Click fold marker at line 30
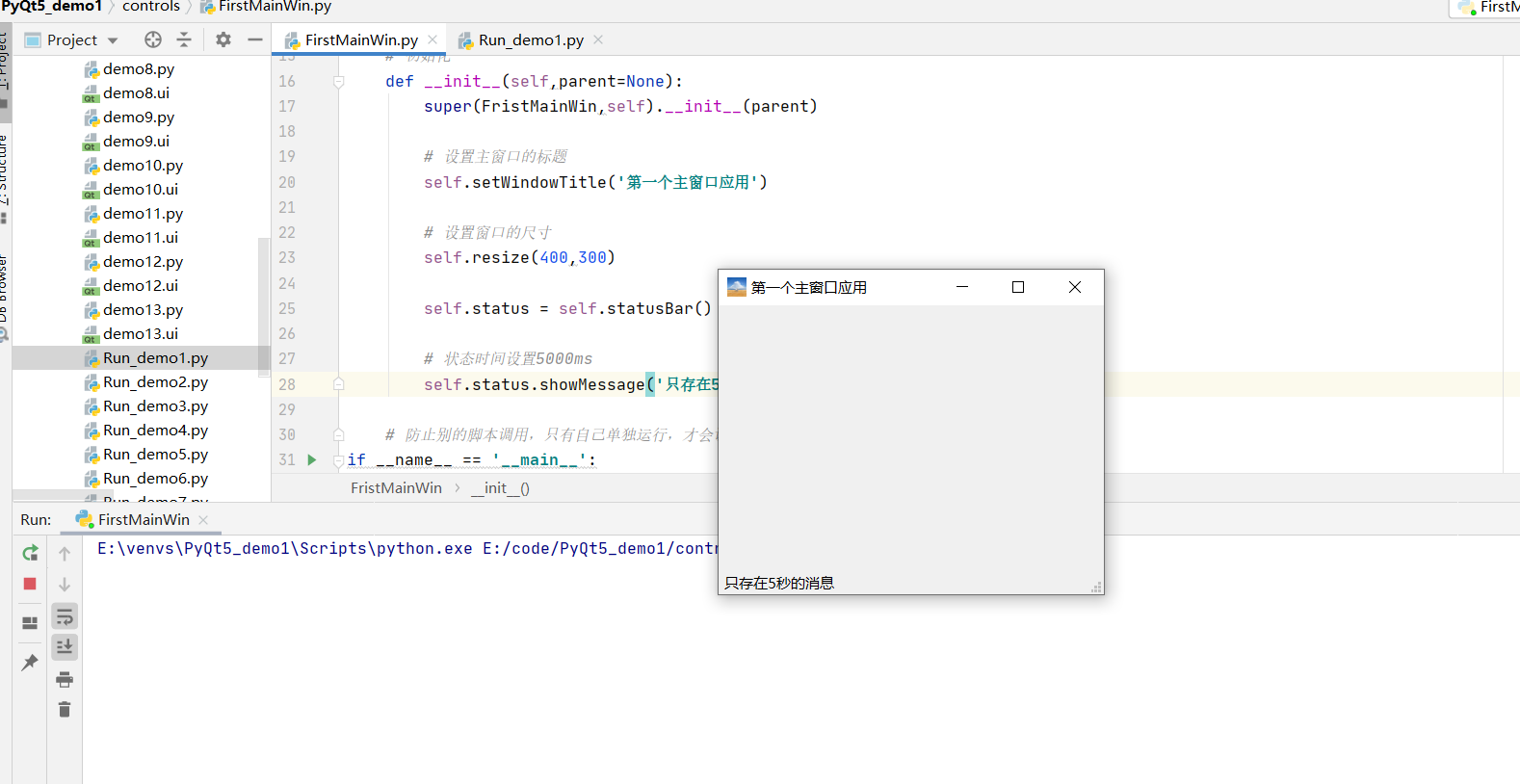 click(x=339, y=434)
